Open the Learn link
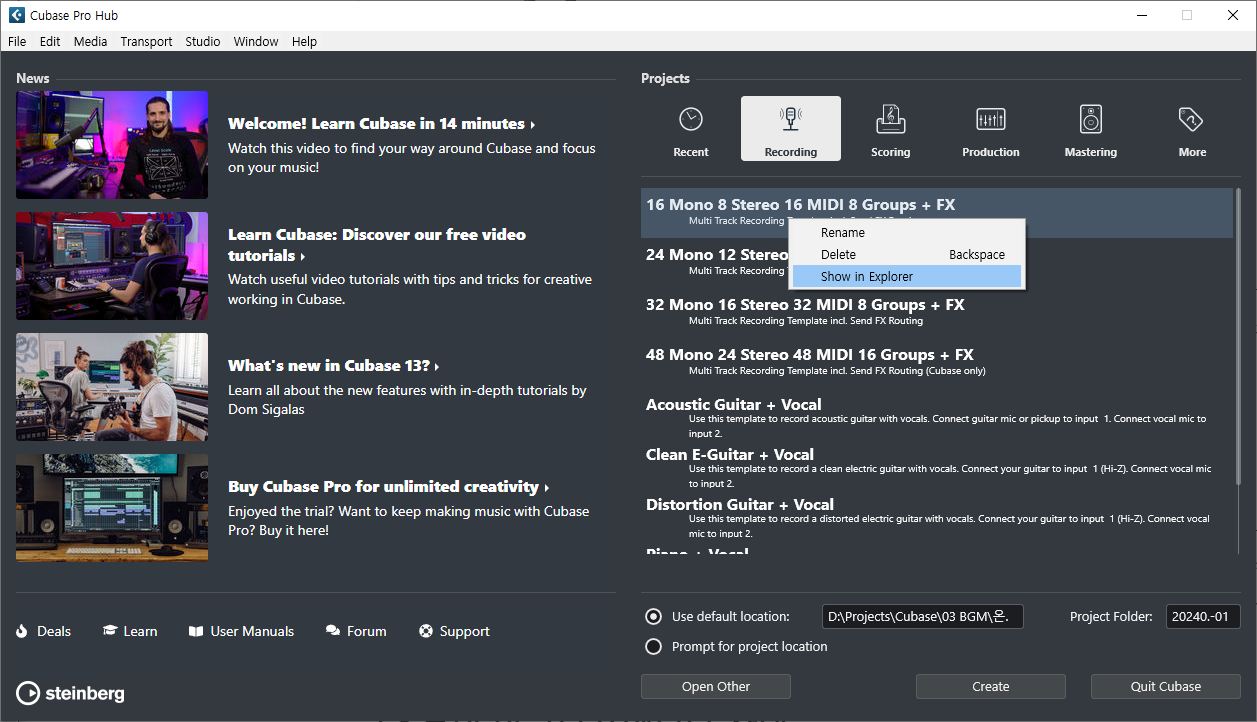 141,631
